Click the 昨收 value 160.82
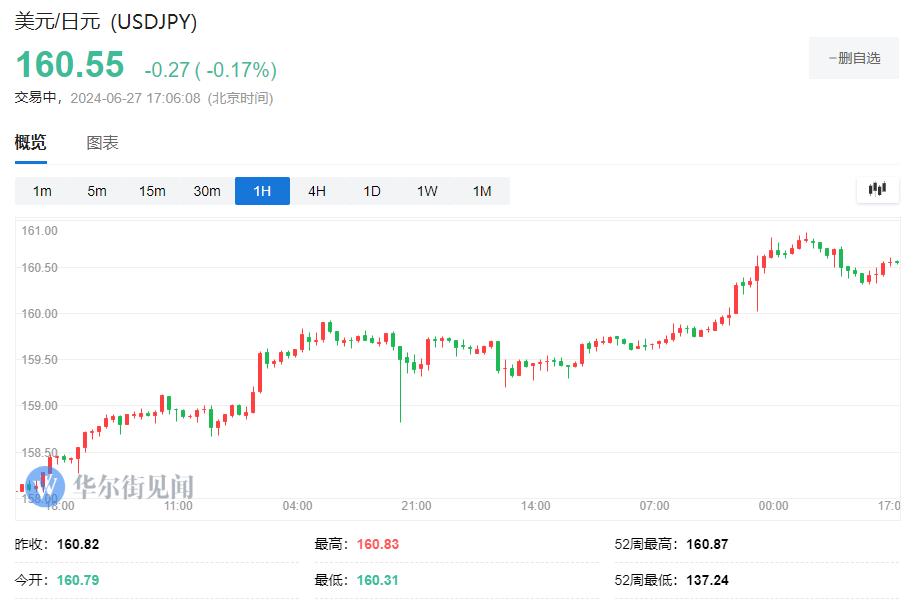The width and height of the screenshot is (913, 602). point(78,544)
